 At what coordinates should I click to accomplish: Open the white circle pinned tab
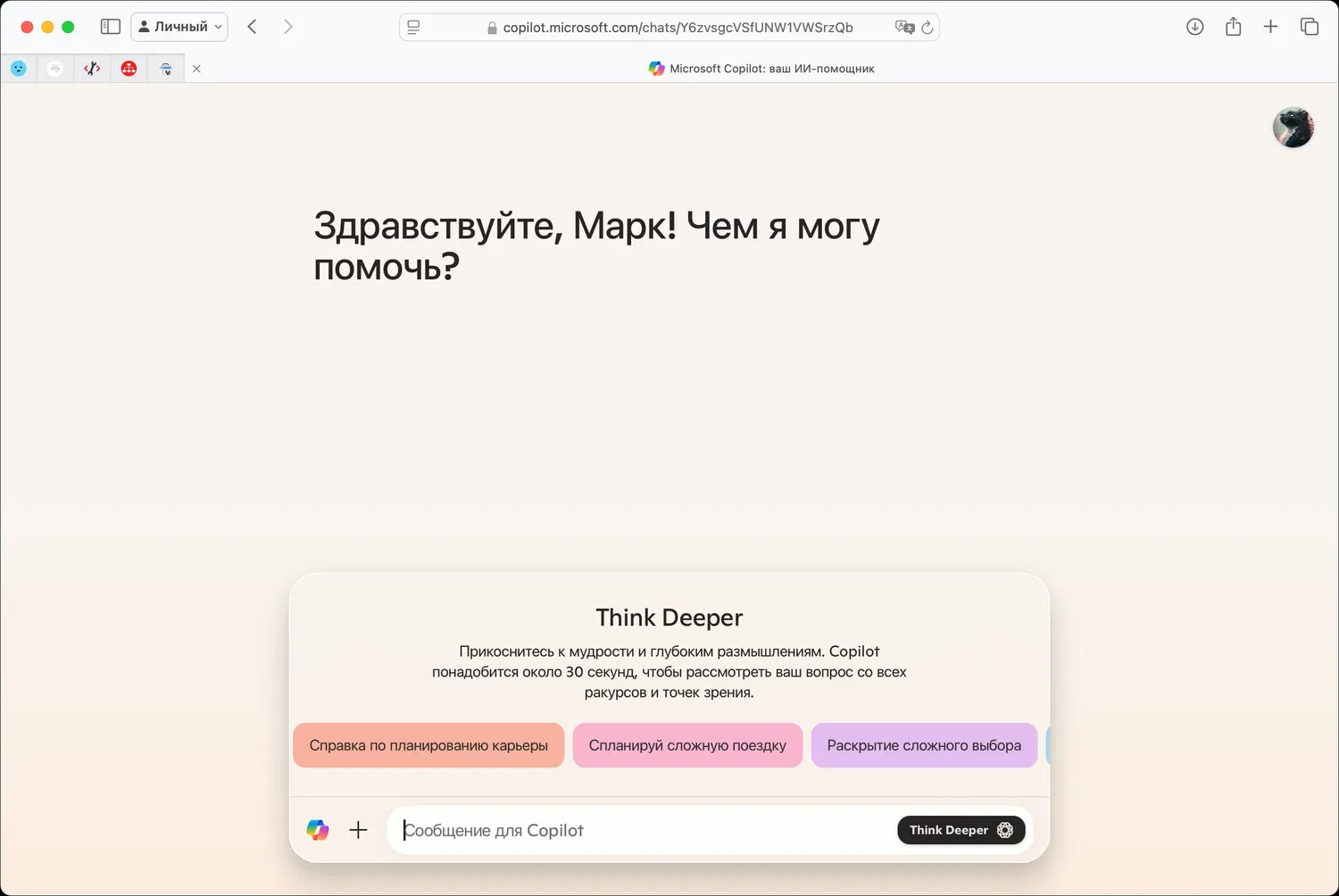point(55,69)
